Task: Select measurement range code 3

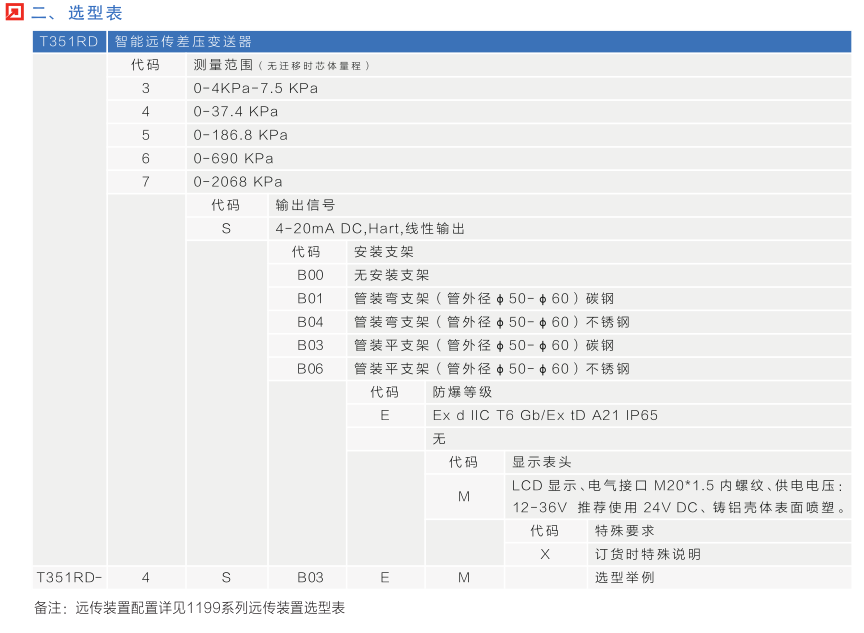Action: point(145,88)
